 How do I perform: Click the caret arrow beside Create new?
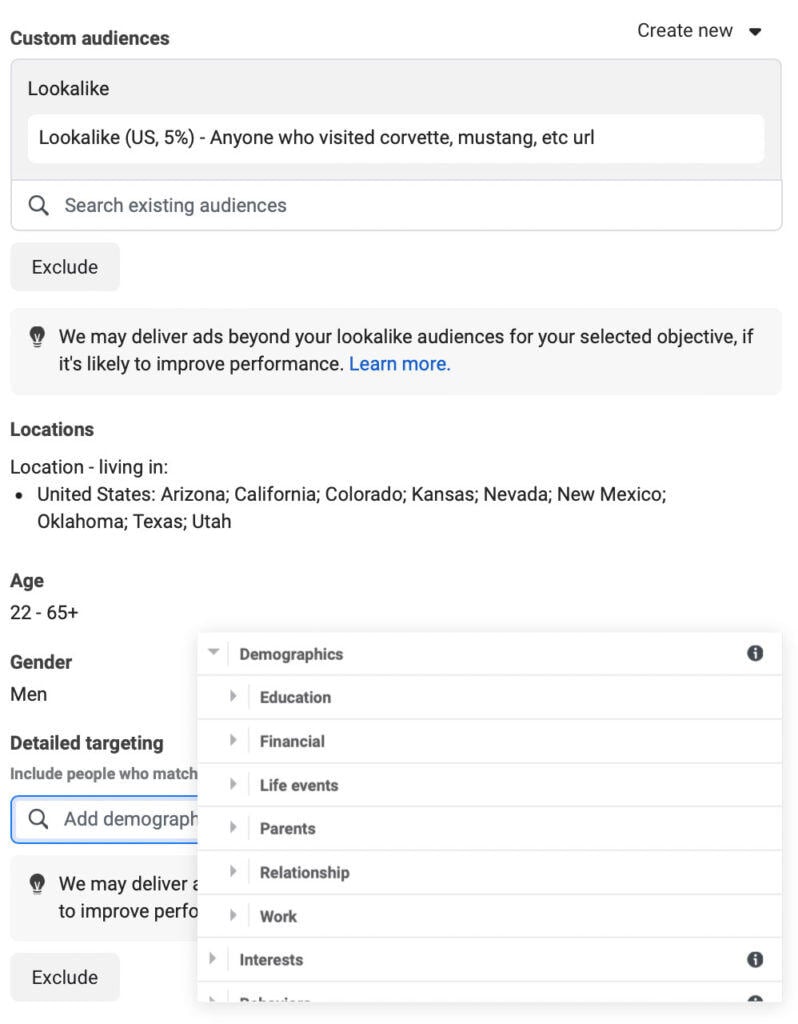755,30
